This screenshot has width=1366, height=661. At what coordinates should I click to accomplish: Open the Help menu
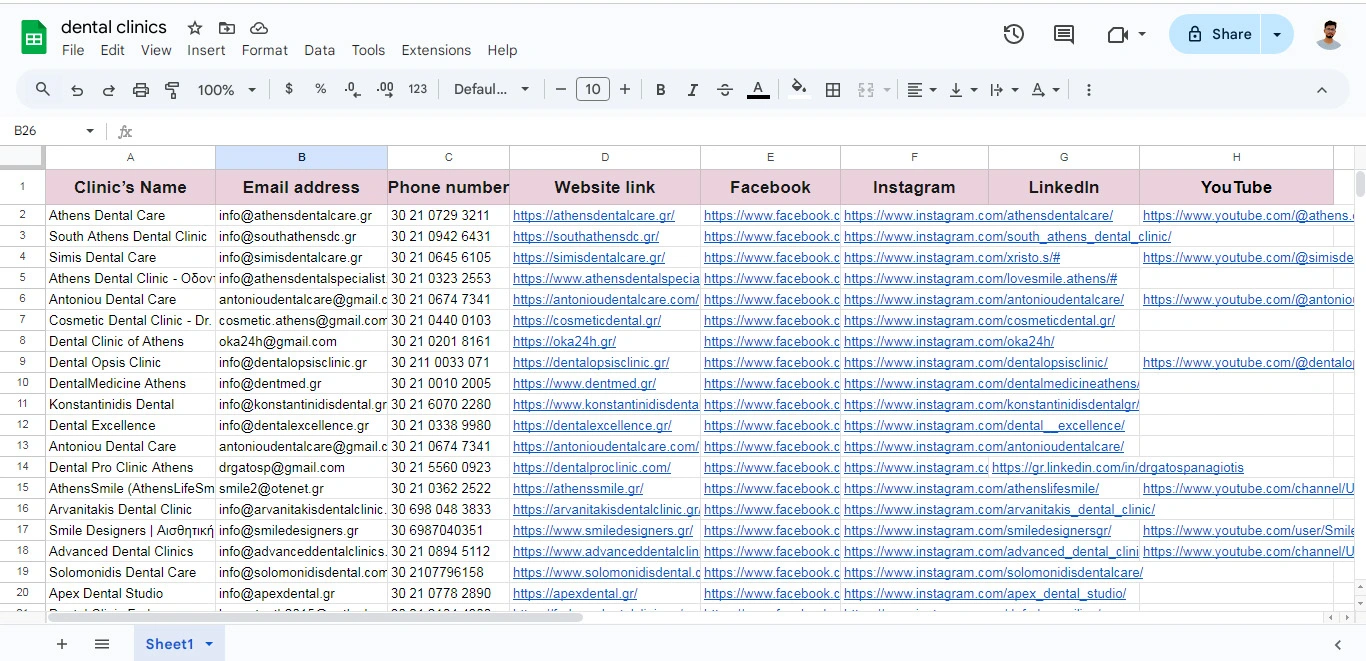coord(502,50)
